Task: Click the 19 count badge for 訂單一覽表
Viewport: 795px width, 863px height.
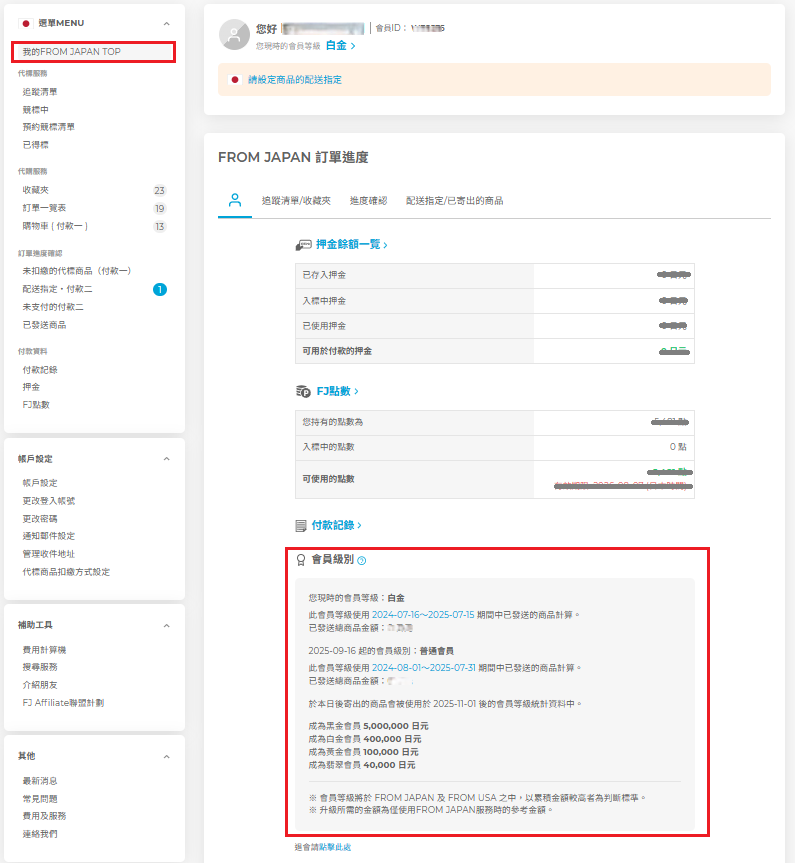Action: tap(159, 209)
